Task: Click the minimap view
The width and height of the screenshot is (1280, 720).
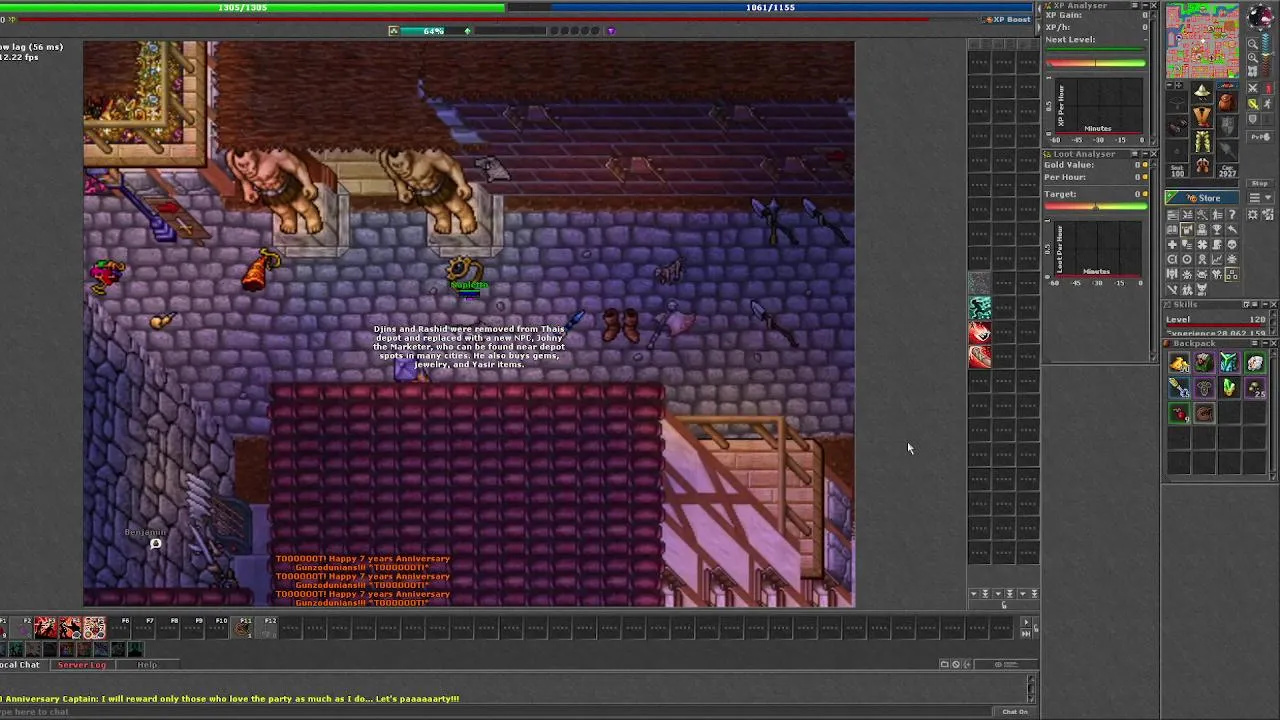Action: tap(1202, 40)
